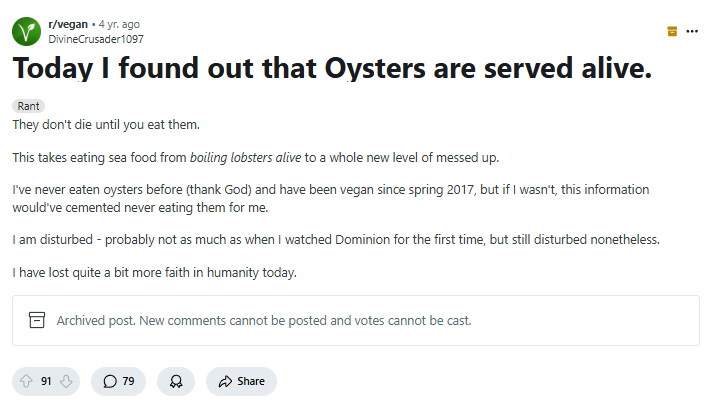This screenshot has height=410, width=705.
Task: Click the archive box icon in the notice banner
Action: pyautogui.click(x=37, y=321)
